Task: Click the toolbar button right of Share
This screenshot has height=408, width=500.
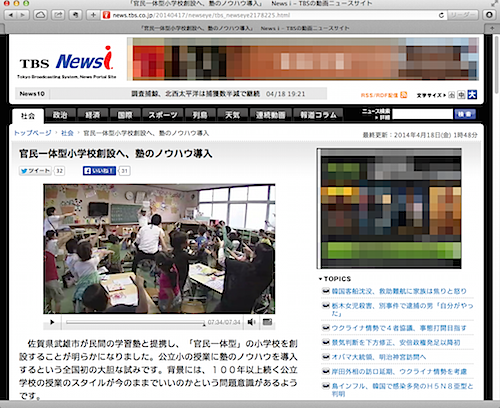Action: (x=76, y=15)
